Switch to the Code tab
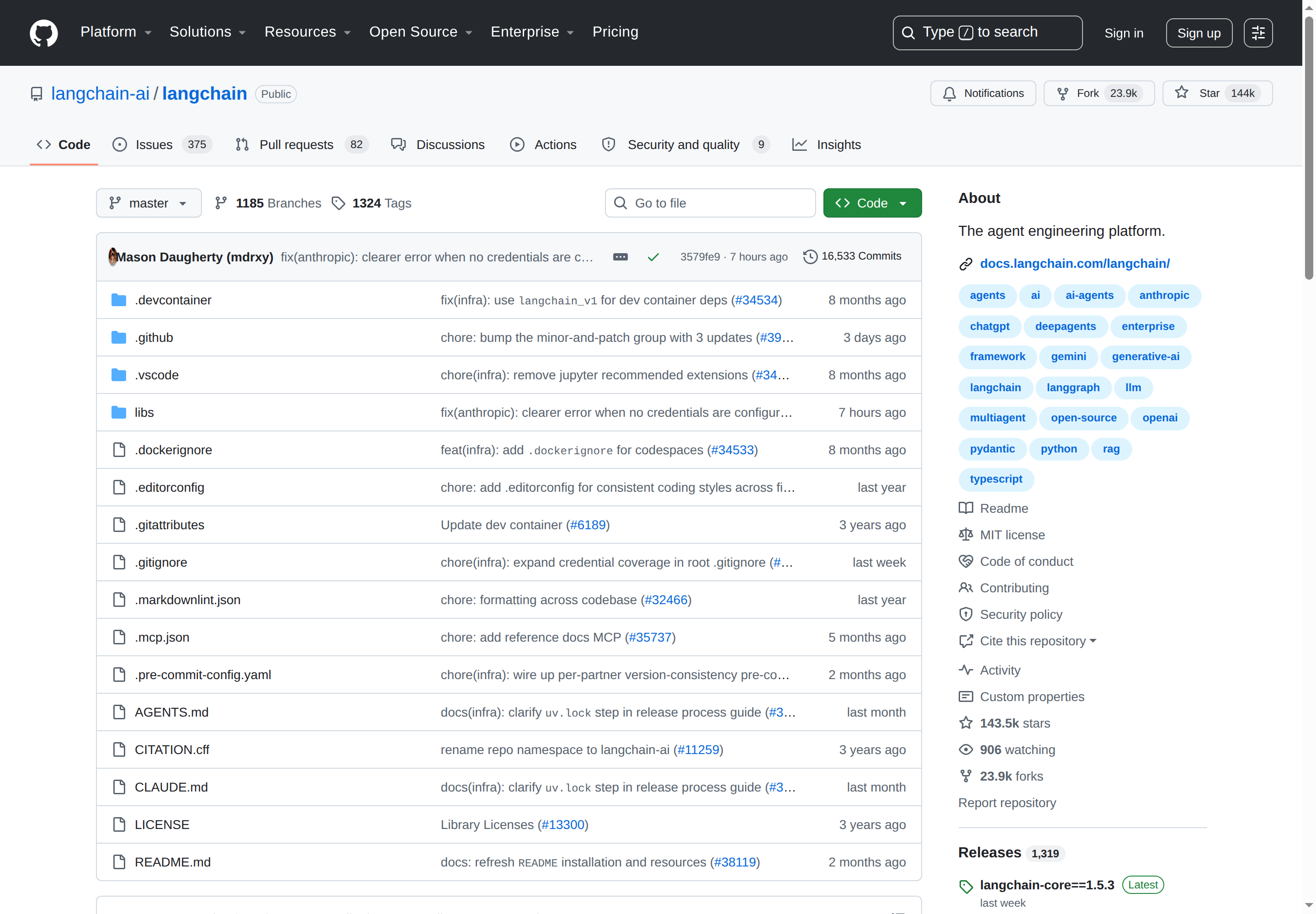 tap(64, 145)
